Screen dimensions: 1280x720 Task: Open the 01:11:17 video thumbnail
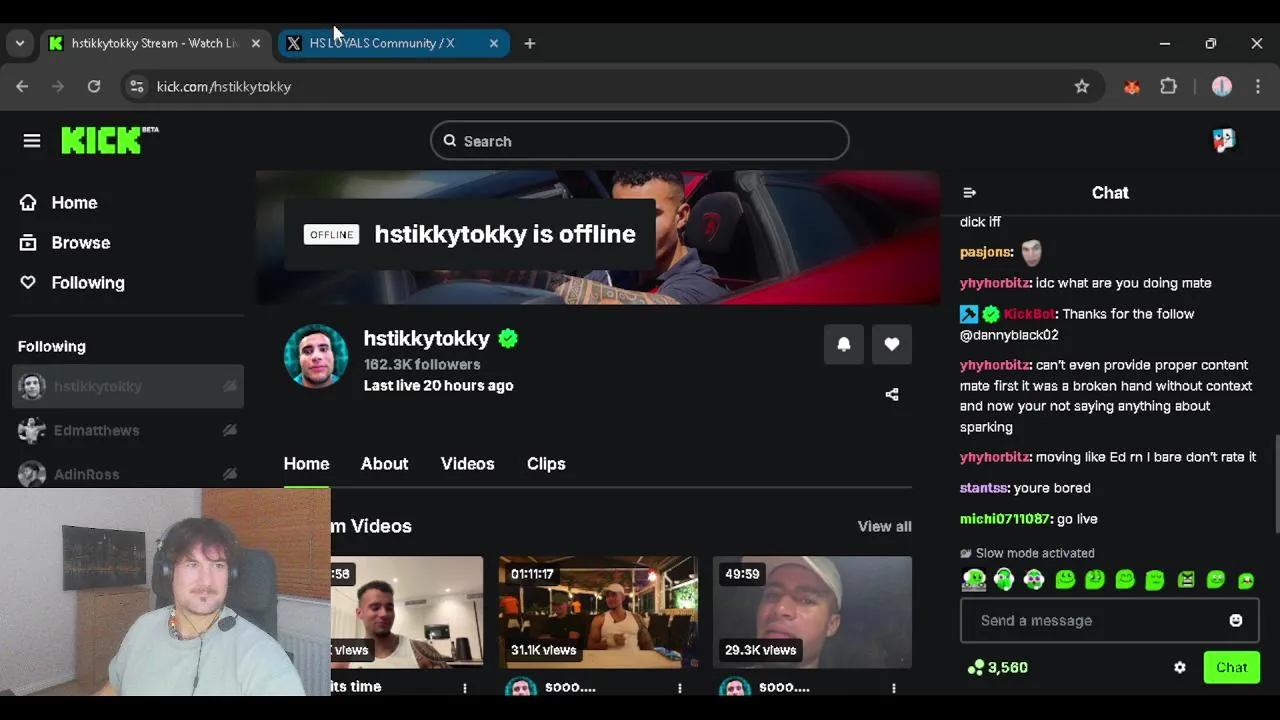tap(598, 612)
